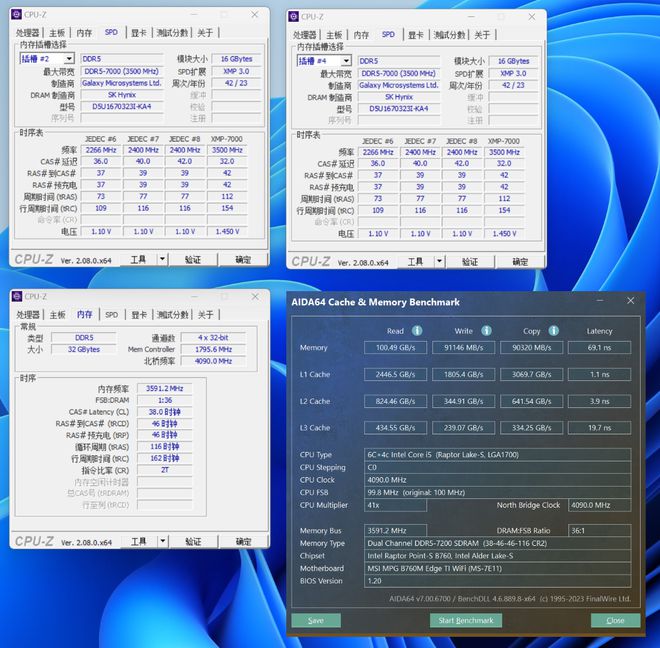Click Memory Latency value 69.1 ns

pyautogui.click(x=599, y=348)
